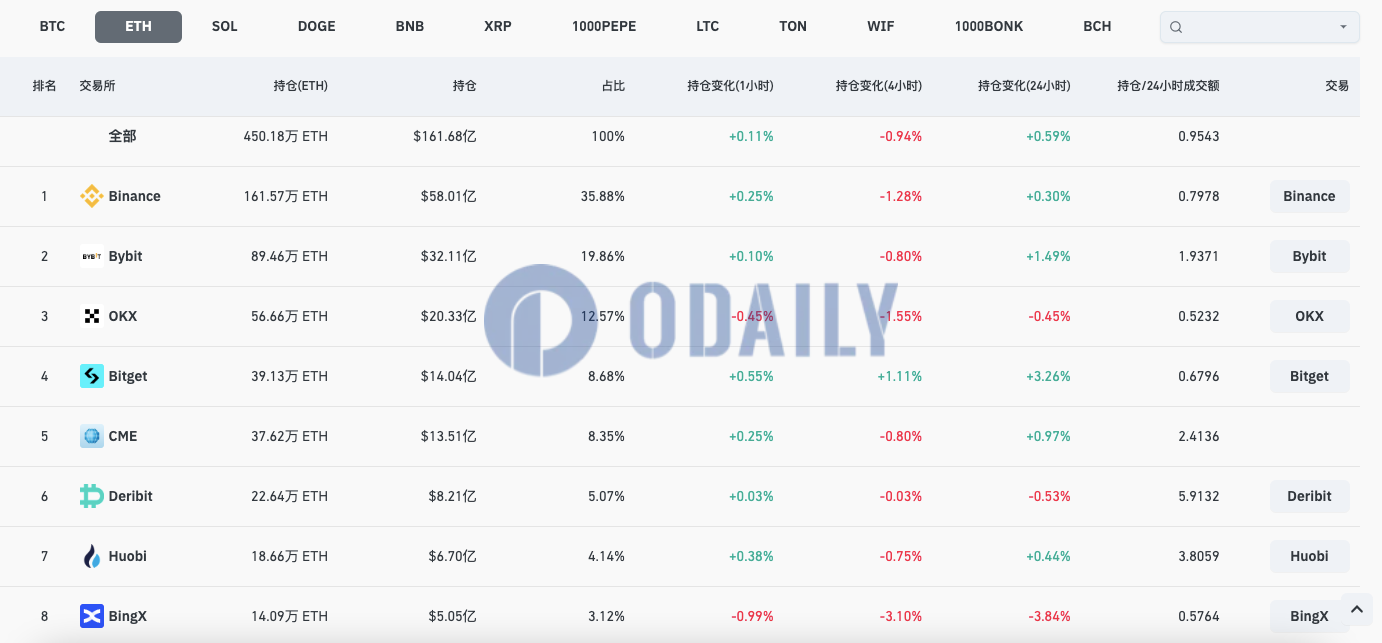Click the OKX logo icon
Image resolution: width=1382 pixels, height=643 pixels.
point(91,316)
